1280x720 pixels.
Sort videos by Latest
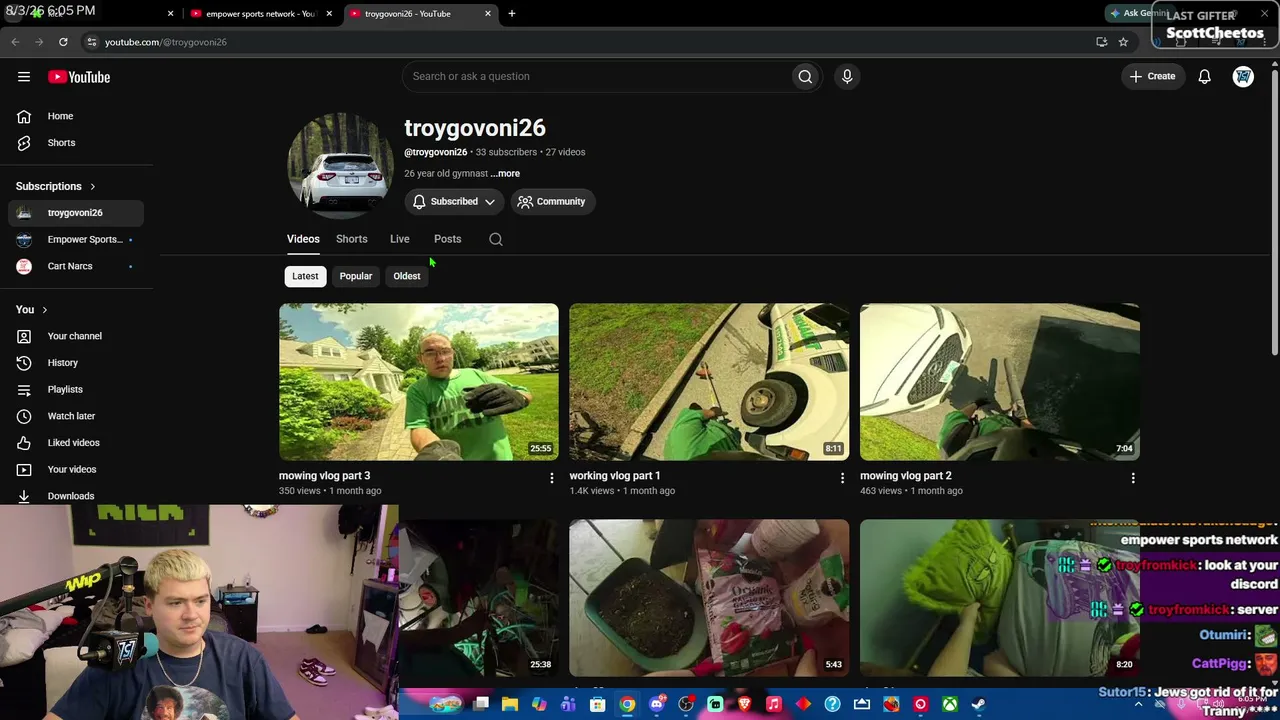pyautogui.click(x=305, y=276)
